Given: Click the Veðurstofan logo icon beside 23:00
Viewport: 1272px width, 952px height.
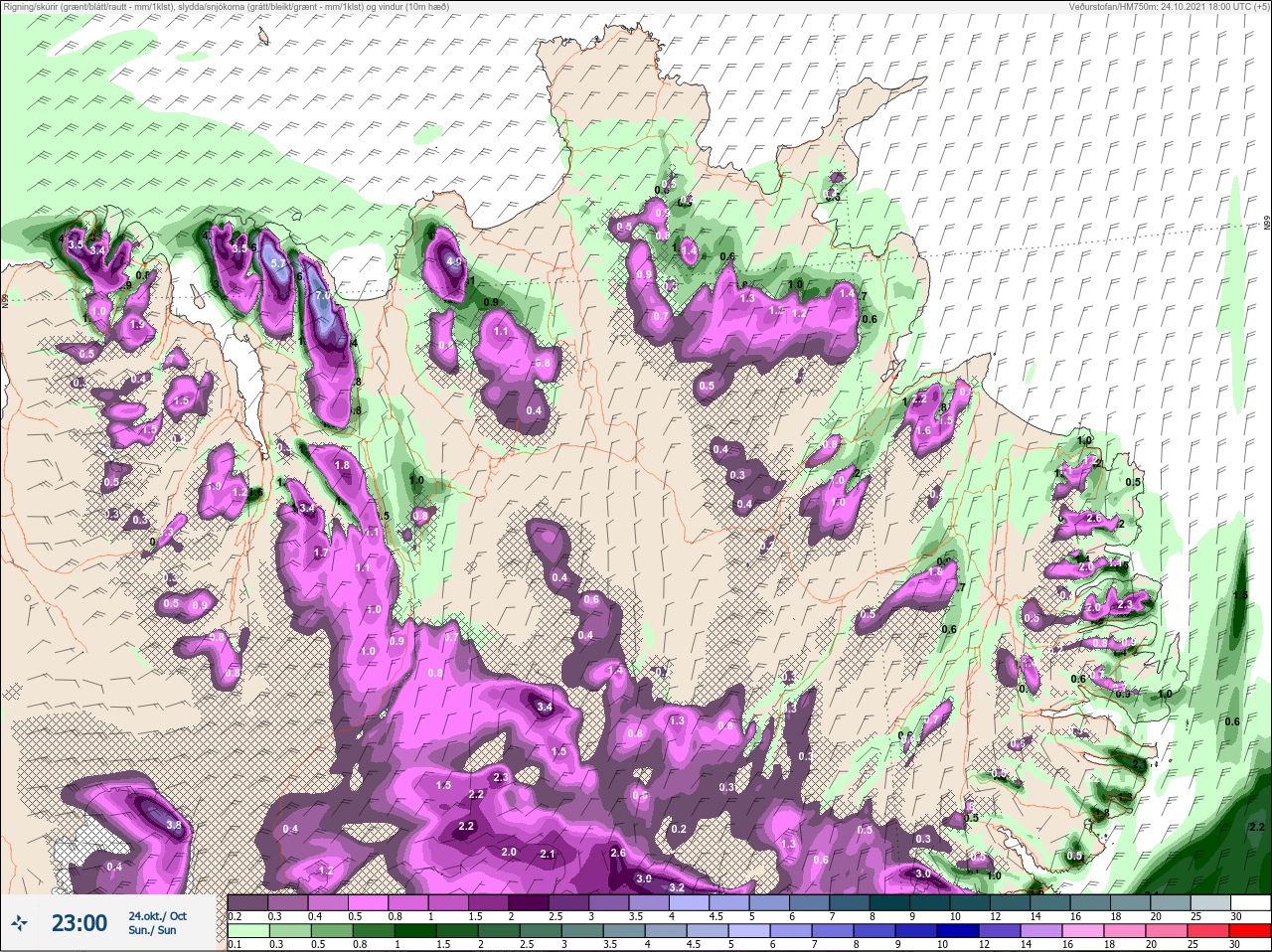Looking at the screenshot, I should click(x=20, y=923).
